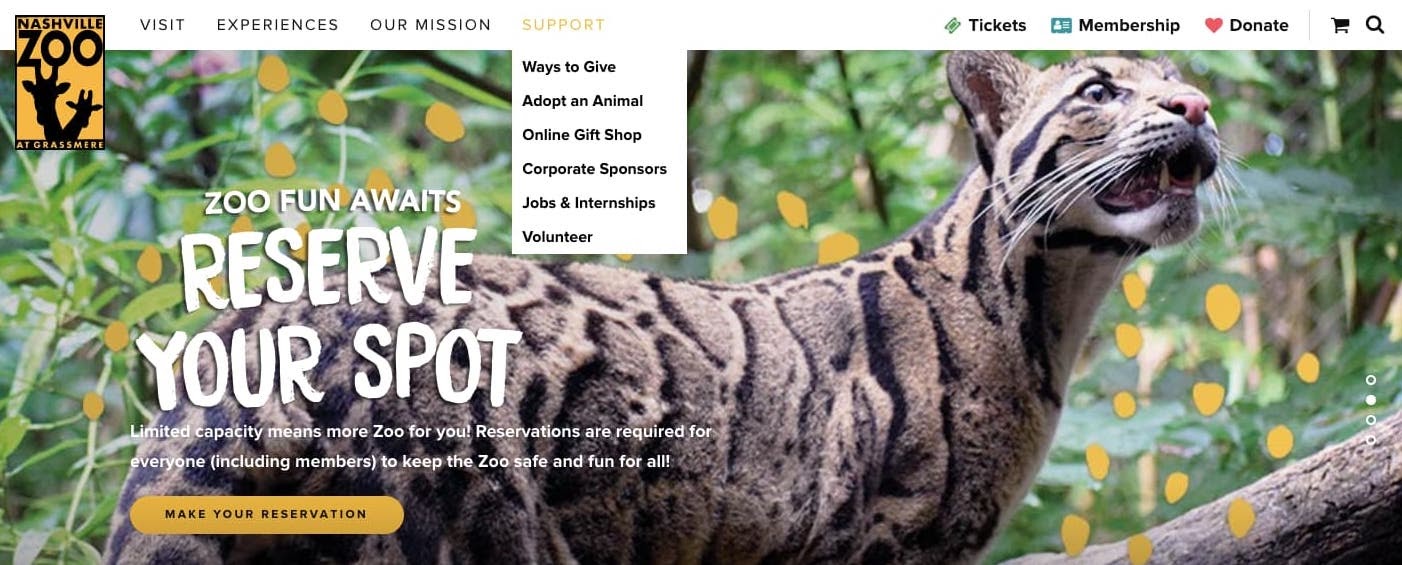Expand the Experiences navigation menu
The height and width of the screenshot is (565, 1402).
(x=278, y=25)
